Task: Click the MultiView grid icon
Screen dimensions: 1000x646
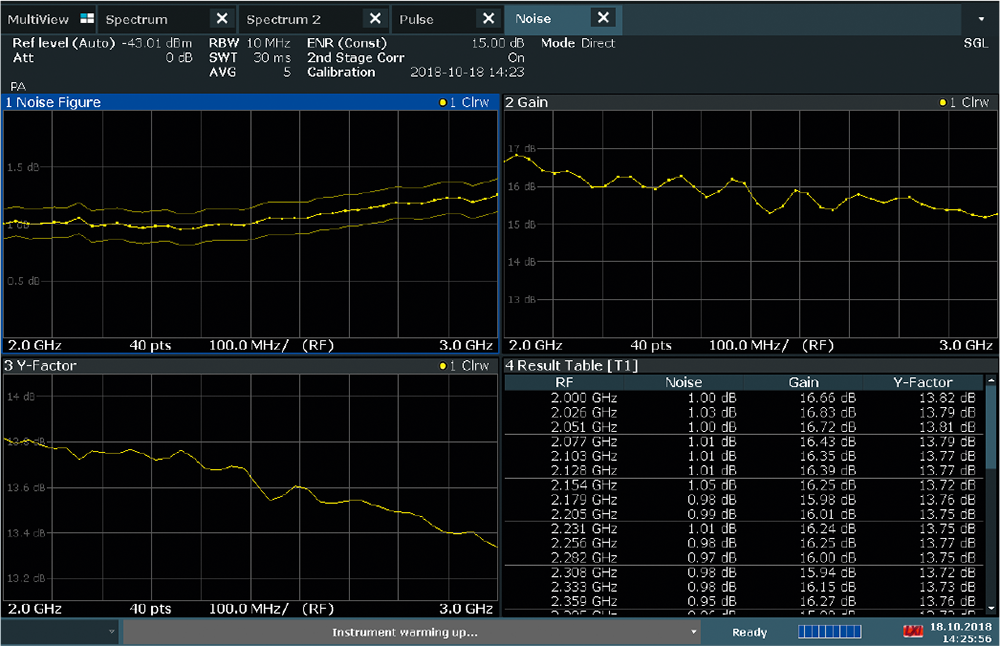Action: (86, 19)
